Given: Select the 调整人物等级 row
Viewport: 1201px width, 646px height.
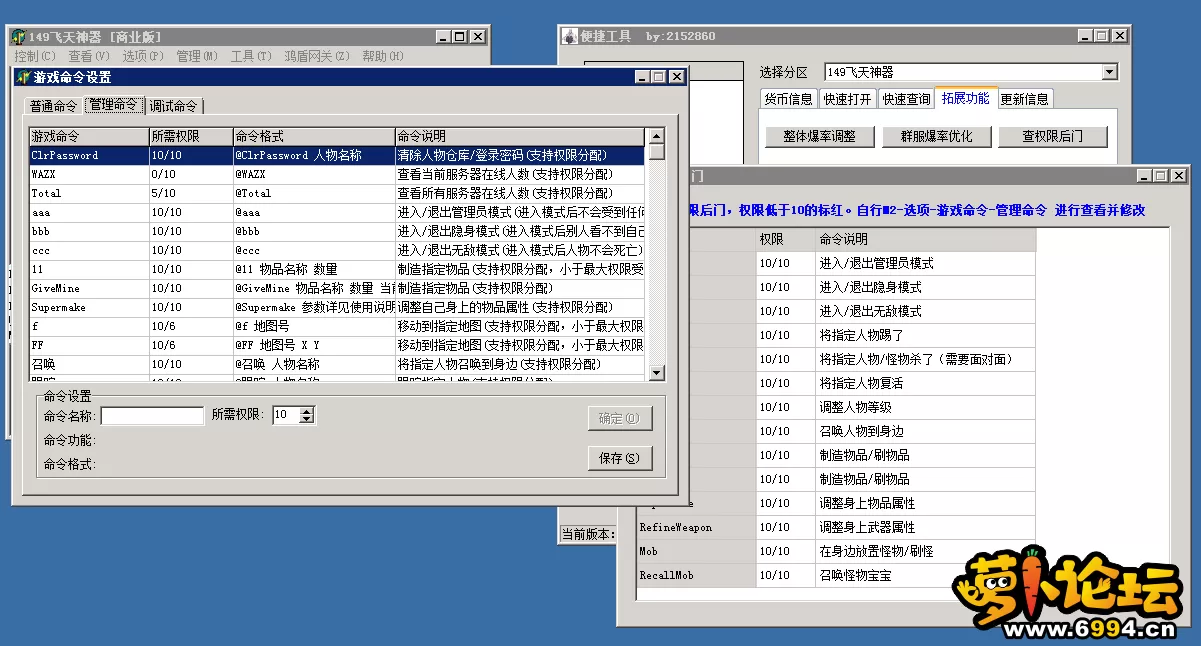Looking at the screenshot, I should click(863, 407).
